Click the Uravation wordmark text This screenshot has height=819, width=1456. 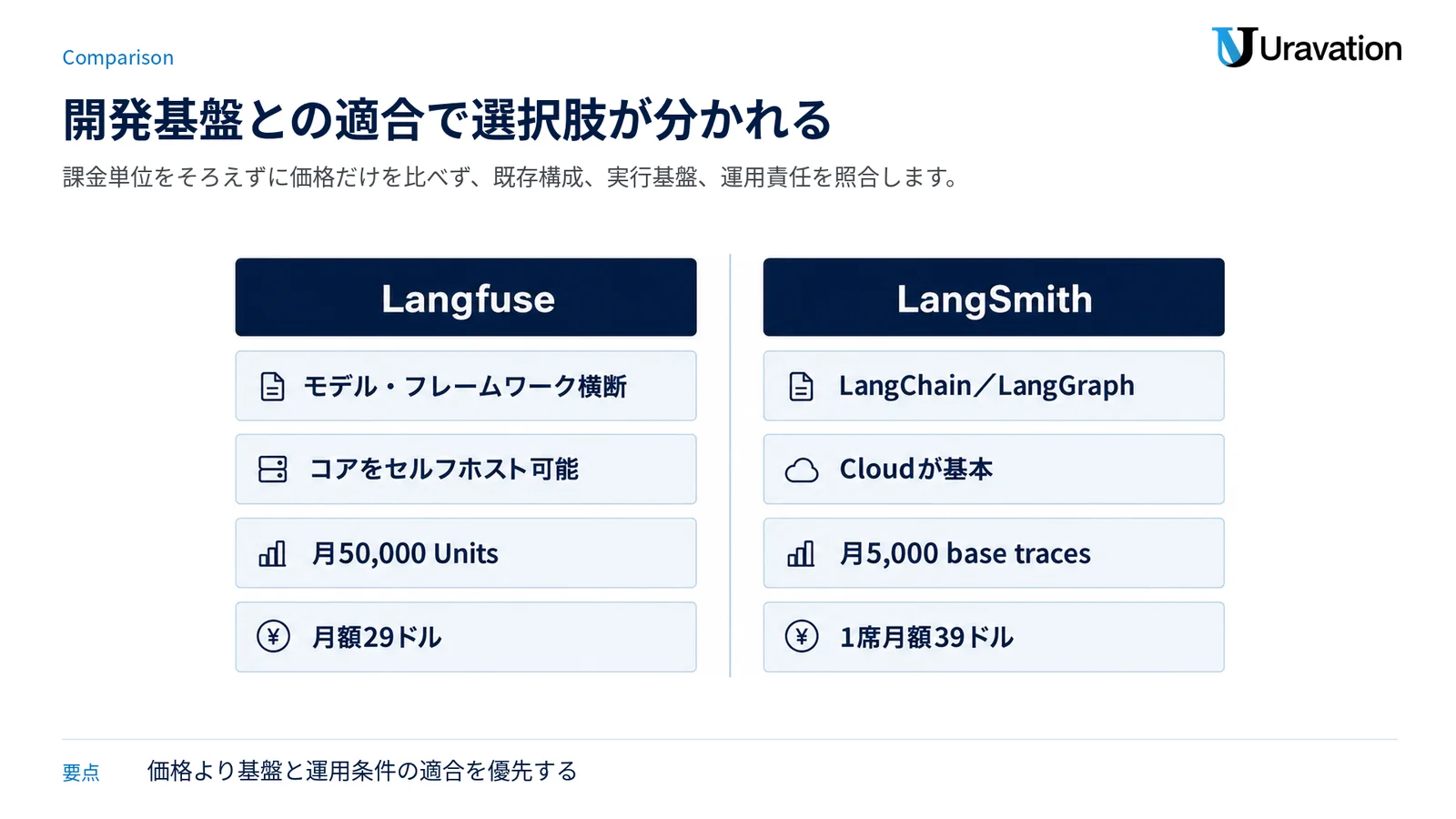(x=1330, y=49)
